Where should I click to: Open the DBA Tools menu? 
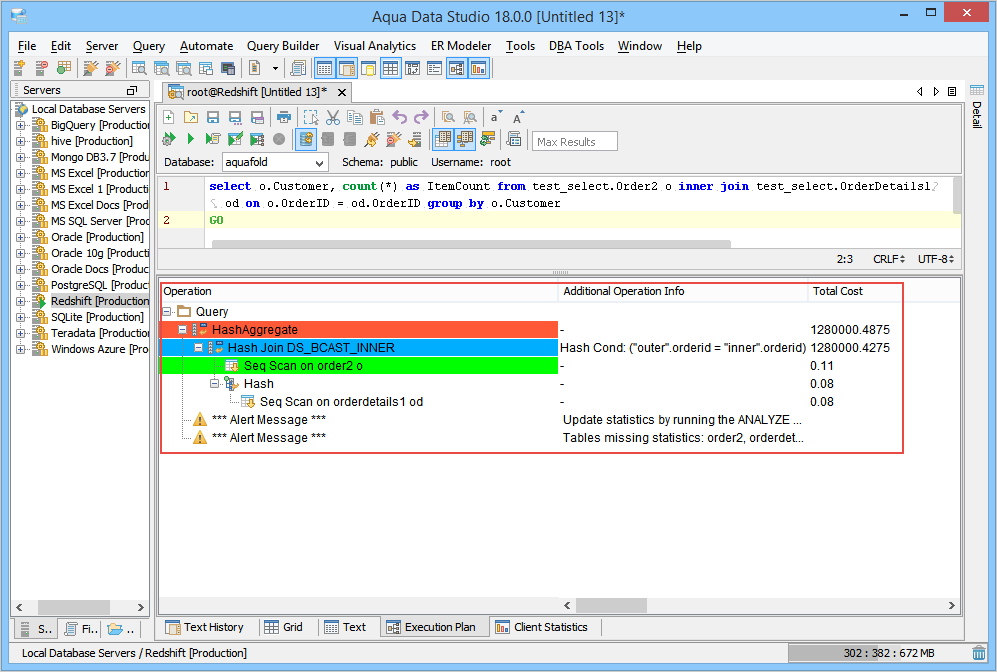(576, 46)
